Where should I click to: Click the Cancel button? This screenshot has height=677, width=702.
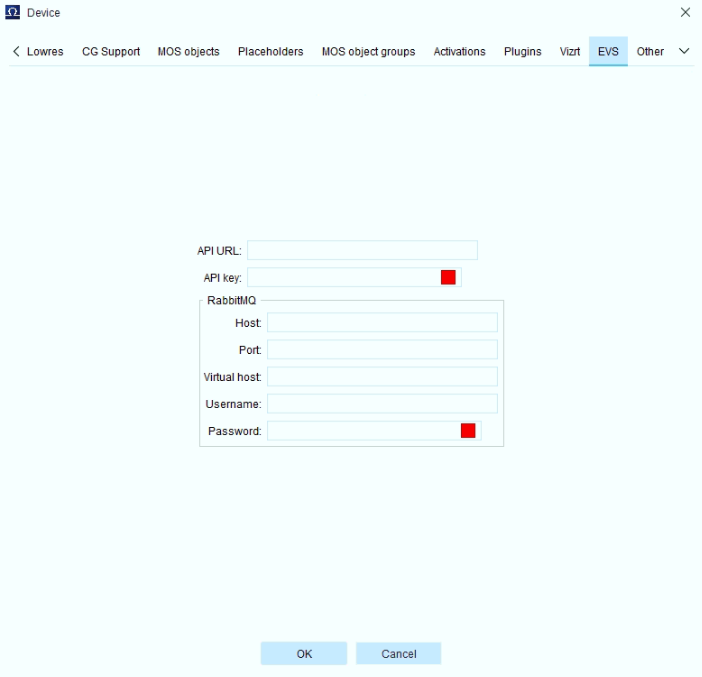coord(398,654)
